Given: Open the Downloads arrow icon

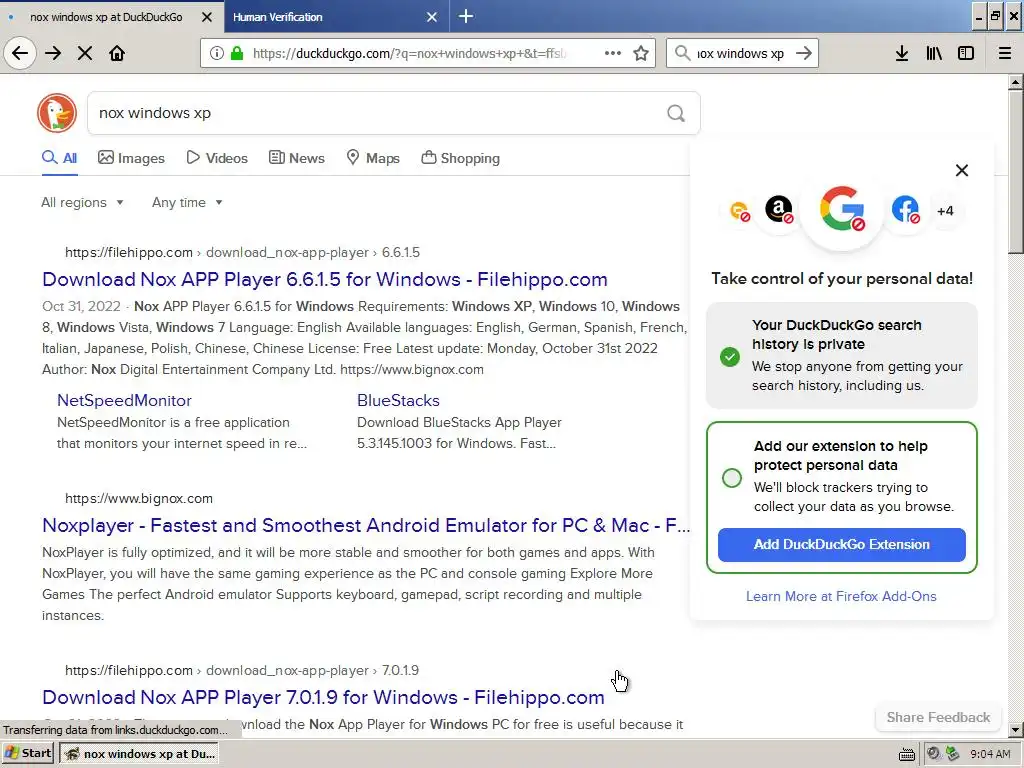Looking at the screenshot, I should tap(902, 54).
